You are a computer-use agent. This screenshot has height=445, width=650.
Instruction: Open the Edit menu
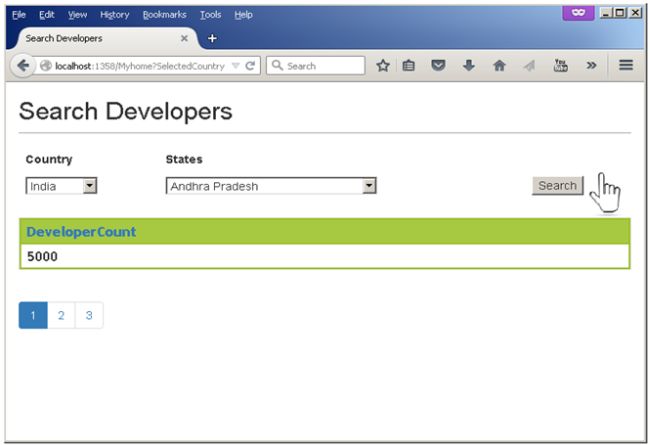[47, 15]
